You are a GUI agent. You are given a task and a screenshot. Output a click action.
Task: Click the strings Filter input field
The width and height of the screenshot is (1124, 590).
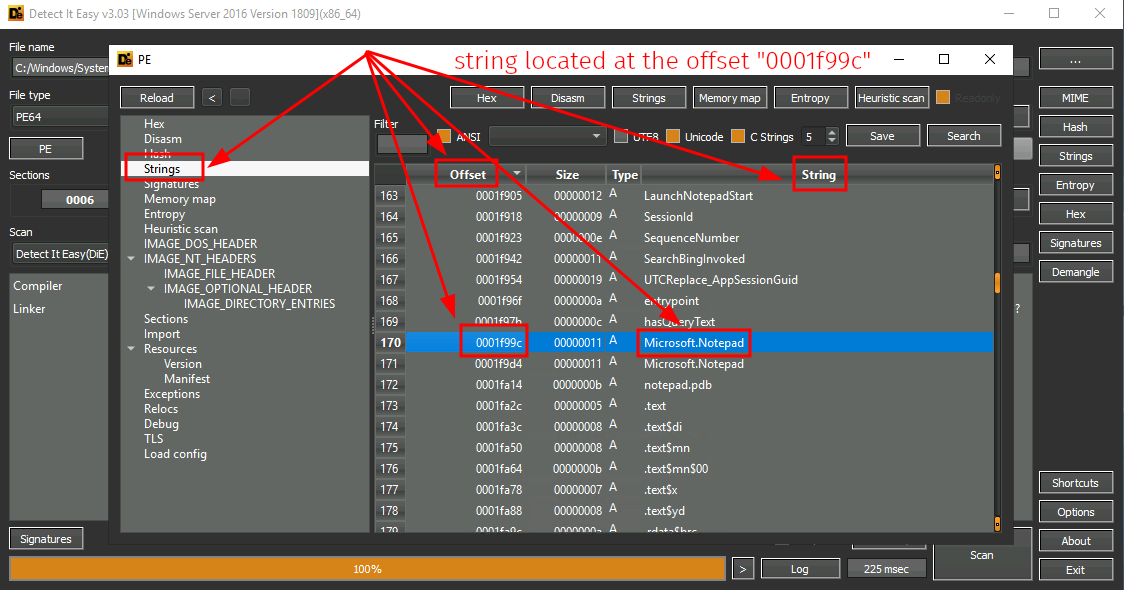coord(400,144)
